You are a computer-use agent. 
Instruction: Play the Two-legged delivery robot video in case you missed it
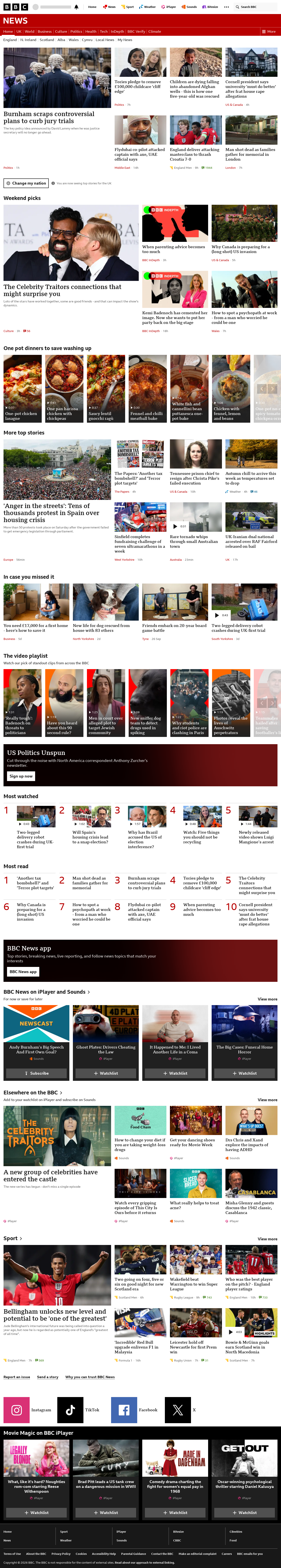[221, 615]
